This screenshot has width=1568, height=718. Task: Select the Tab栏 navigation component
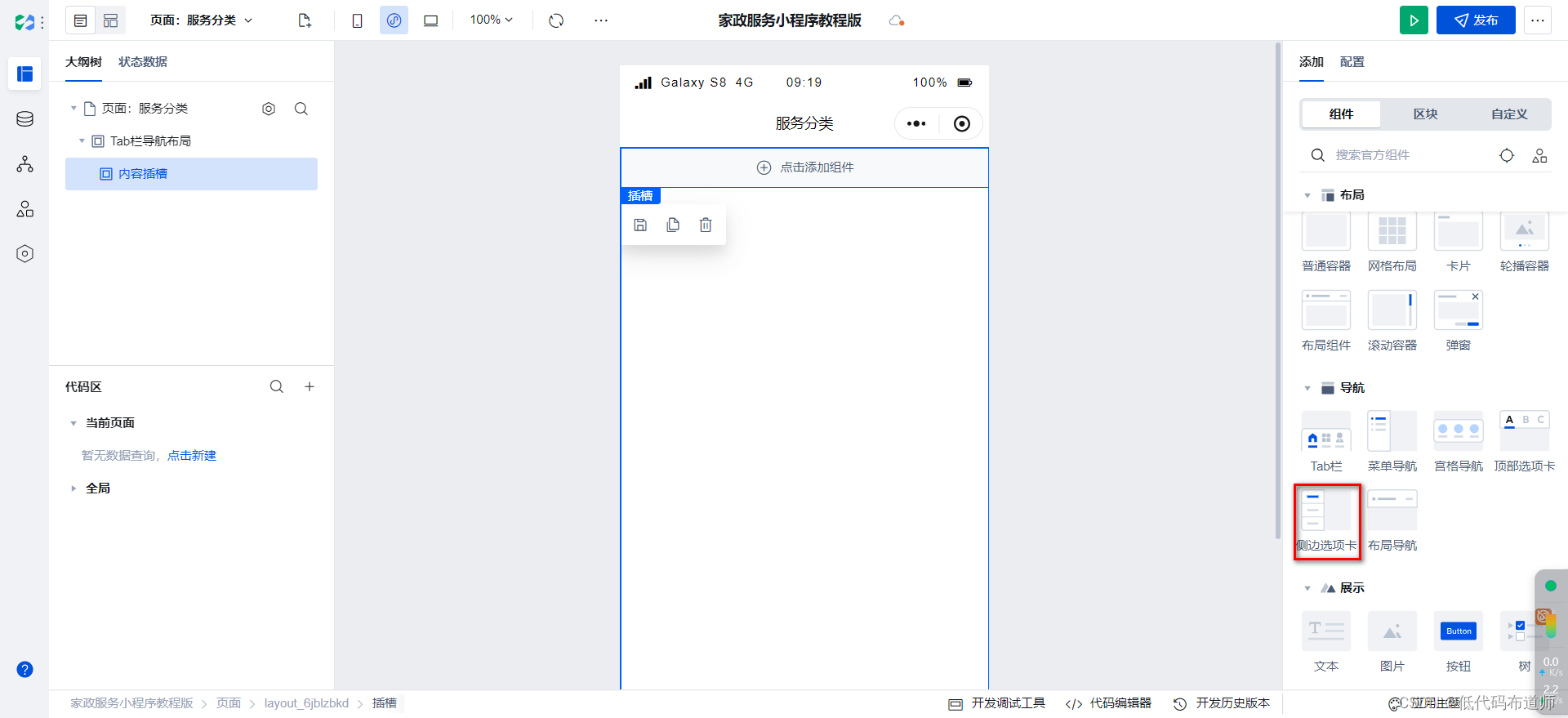[1326, 442]
